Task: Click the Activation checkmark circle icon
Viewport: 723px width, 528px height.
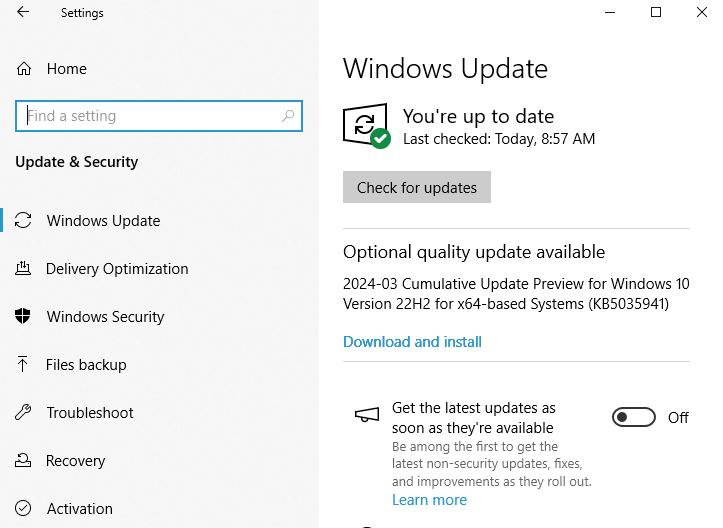Action: coord(23,508)
